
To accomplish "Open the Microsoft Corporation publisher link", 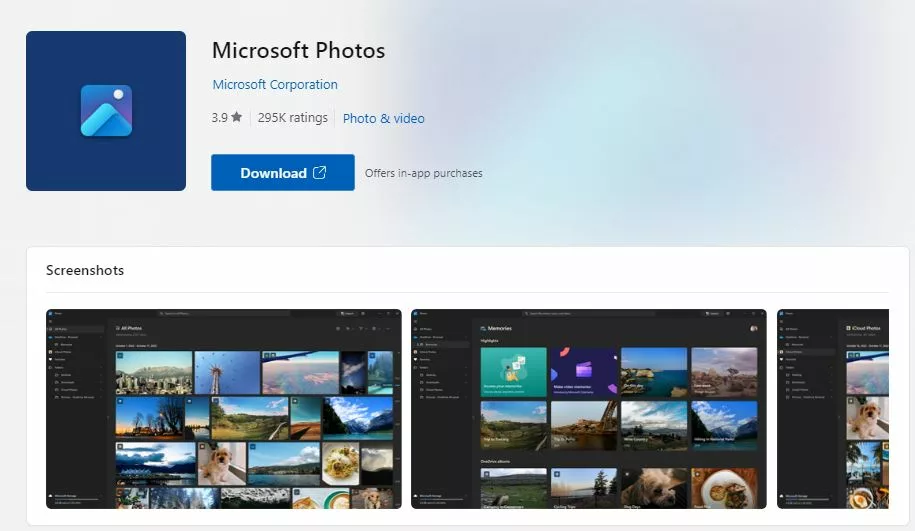I will tap(275, 85).
